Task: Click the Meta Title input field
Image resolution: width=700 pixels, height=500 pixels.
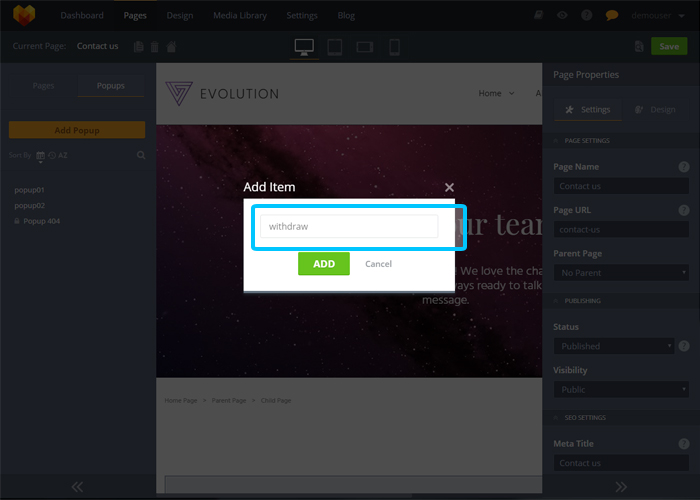Action: 621,463
